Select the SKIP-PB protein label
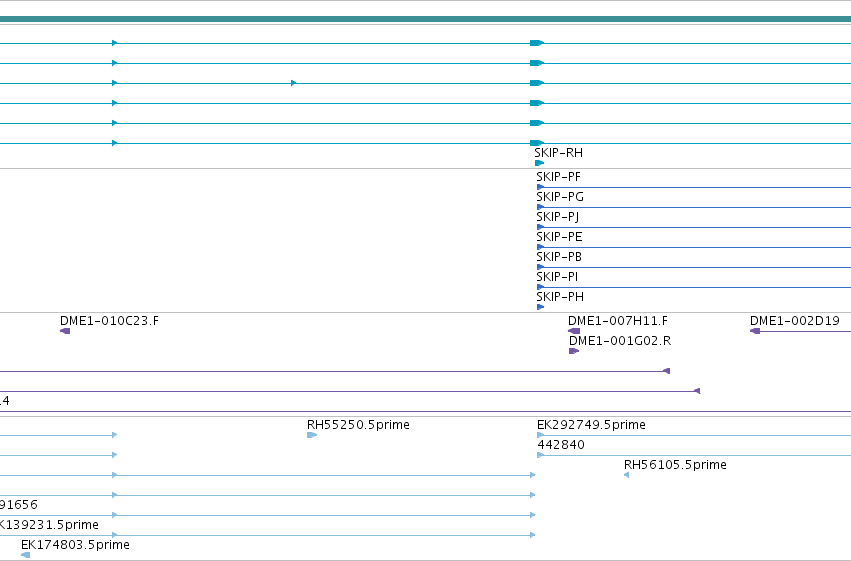Image resolution: width=851 pixels, height=561 pixels. point(559,257)
